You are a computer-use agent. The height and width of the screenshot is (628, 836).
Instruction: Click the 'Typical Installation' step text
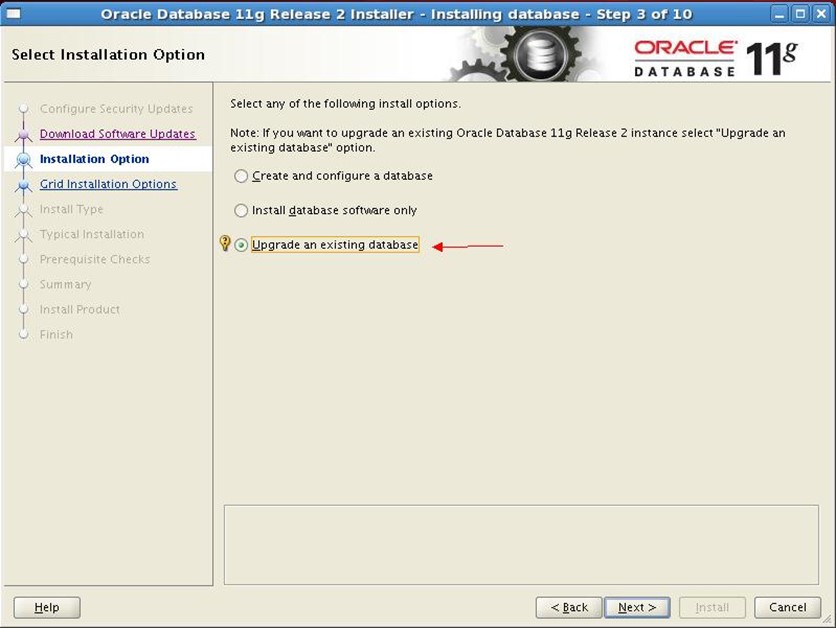(92, 234)
